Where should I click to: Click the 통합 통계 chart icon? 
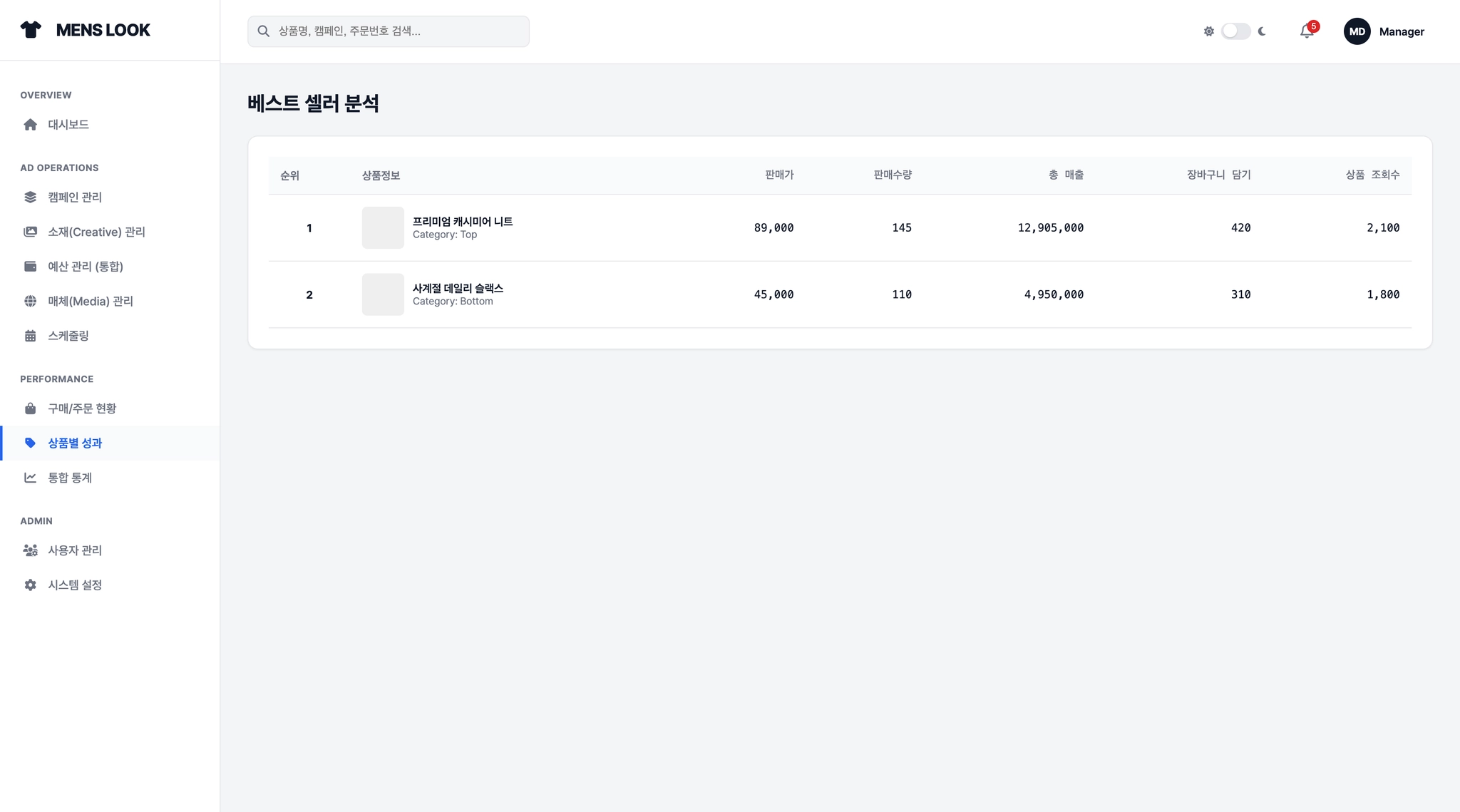(30, 478)
